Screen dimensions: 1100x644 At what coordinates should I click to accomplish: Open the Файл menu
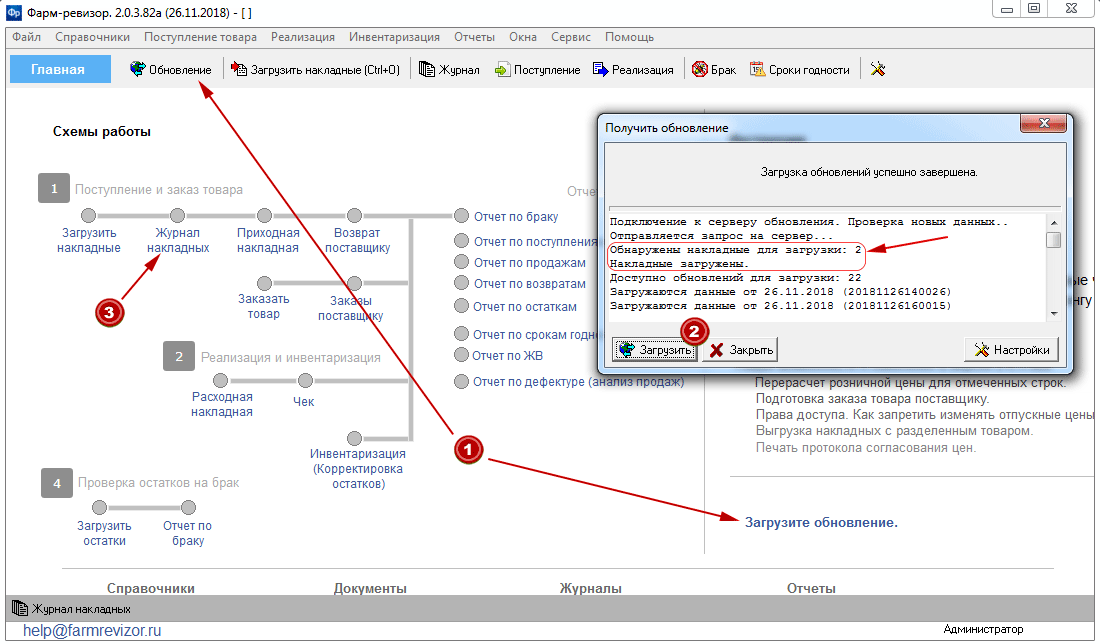pyautogui.click(x=27, y=37)
